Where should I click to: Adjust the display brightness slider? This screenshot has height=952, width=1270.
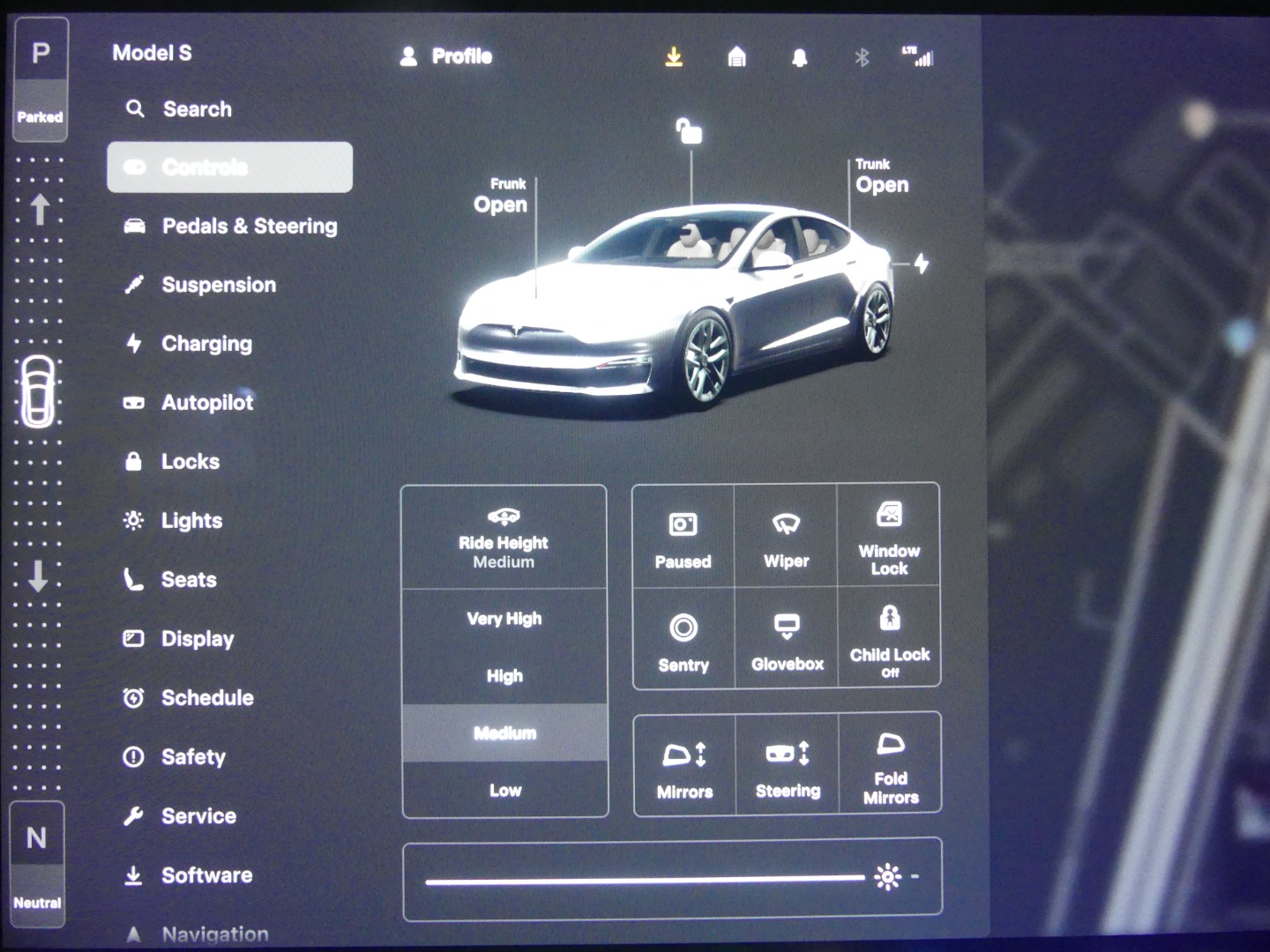[645, 879]
